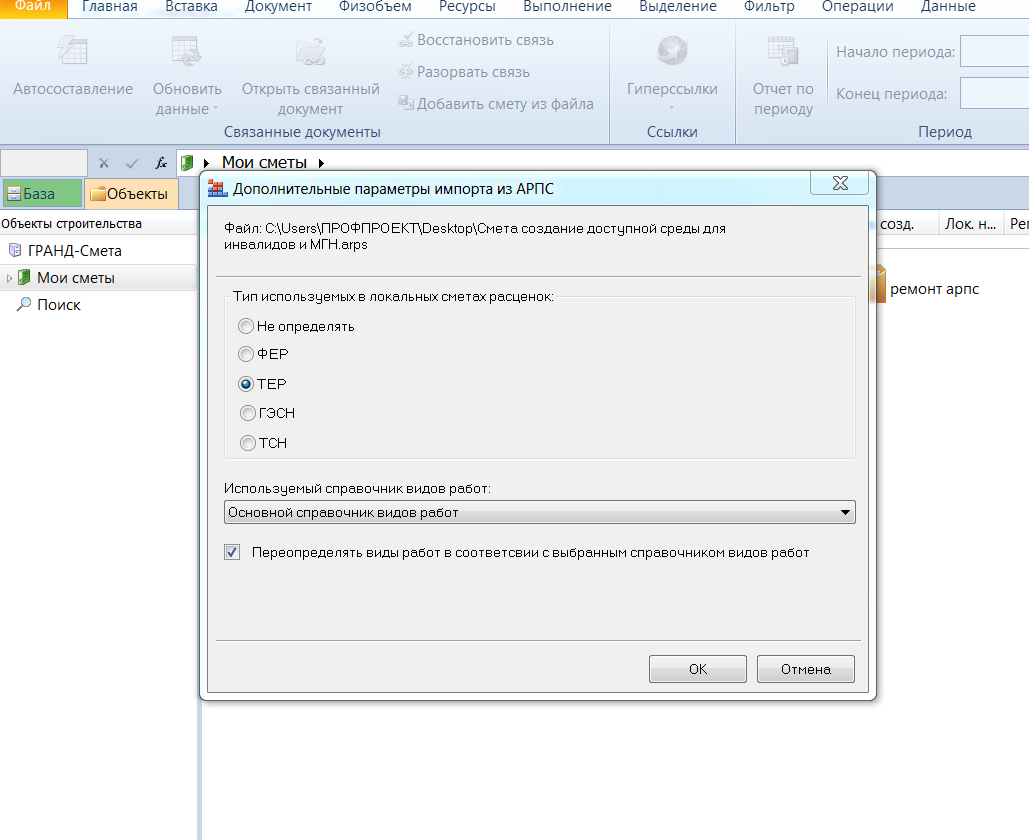Select ГРАНД-Смета in the tree
This screenshot has width=1029, height=840.
click(75, 251)
